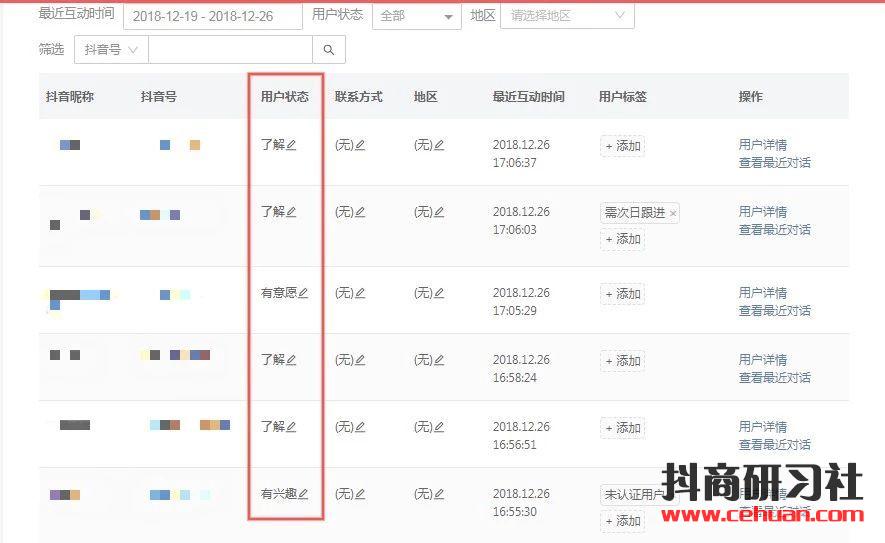Open the 请选择地区 region dropdown
The image size is (885, 543).
(567, 16)
